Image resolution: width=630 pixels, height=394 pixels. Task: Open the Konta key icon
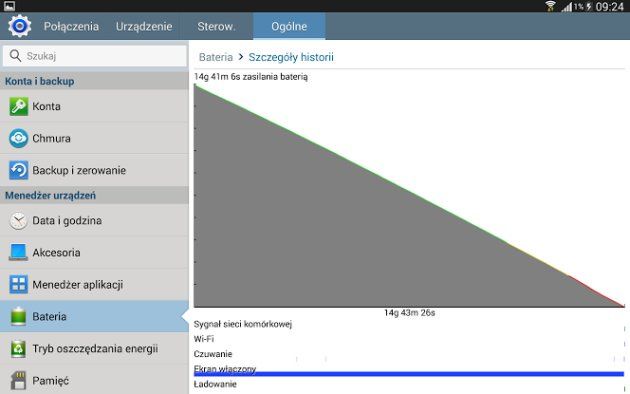click(x=18, y=106)
